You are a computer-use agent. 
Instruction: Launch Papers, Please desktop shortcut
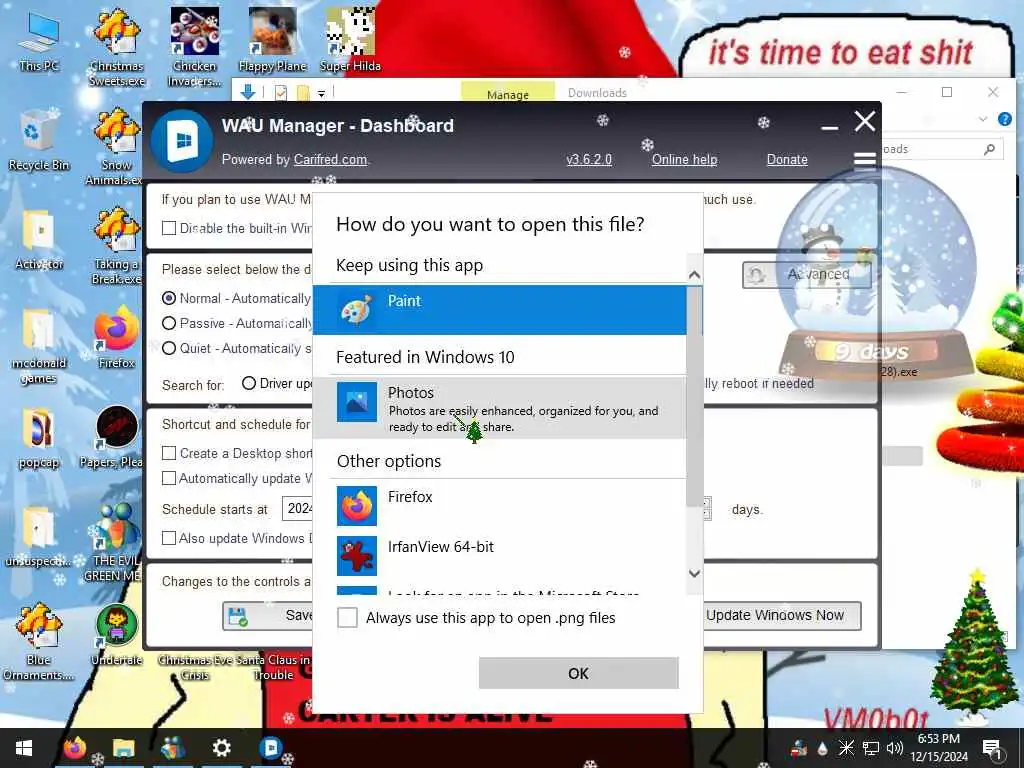[117, 438]
